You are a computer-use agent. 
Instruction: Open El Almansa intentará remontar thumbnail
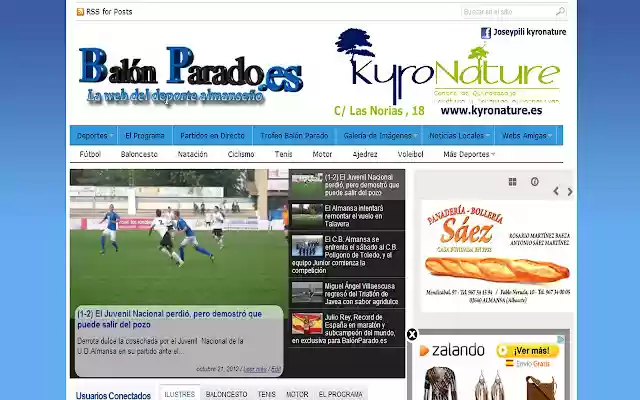point(307,216)
